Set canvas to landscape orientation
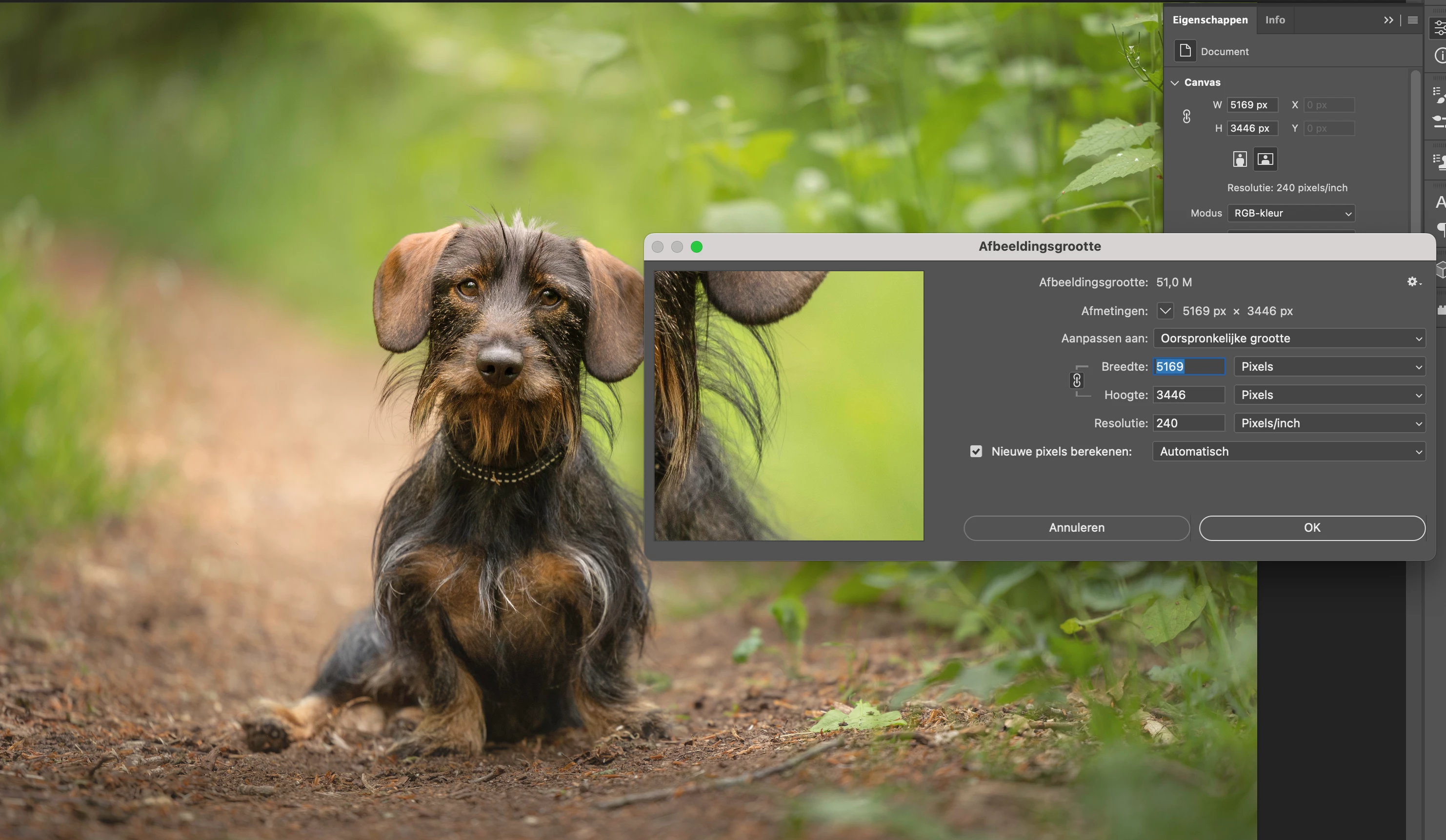Image resolution: width=1446 pixels, height=840 pixels. [1265, 159]
